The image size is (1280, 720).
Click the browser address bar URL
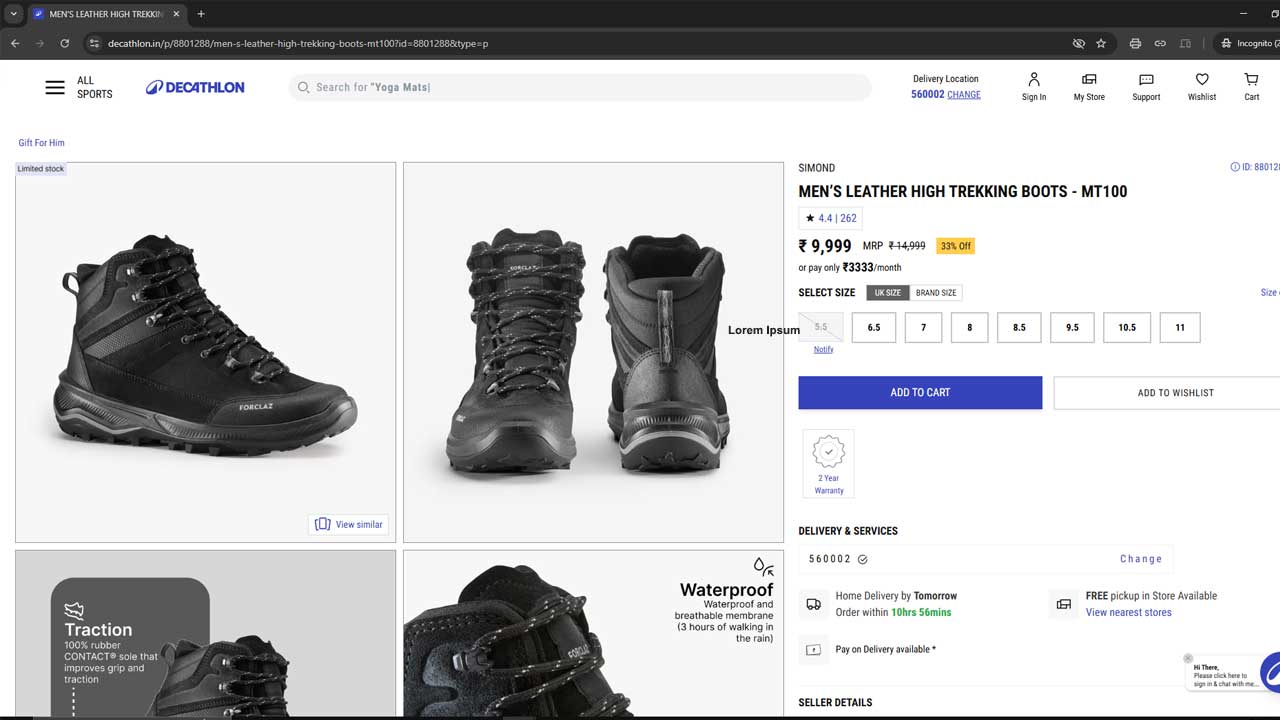[x=297, y=43]
